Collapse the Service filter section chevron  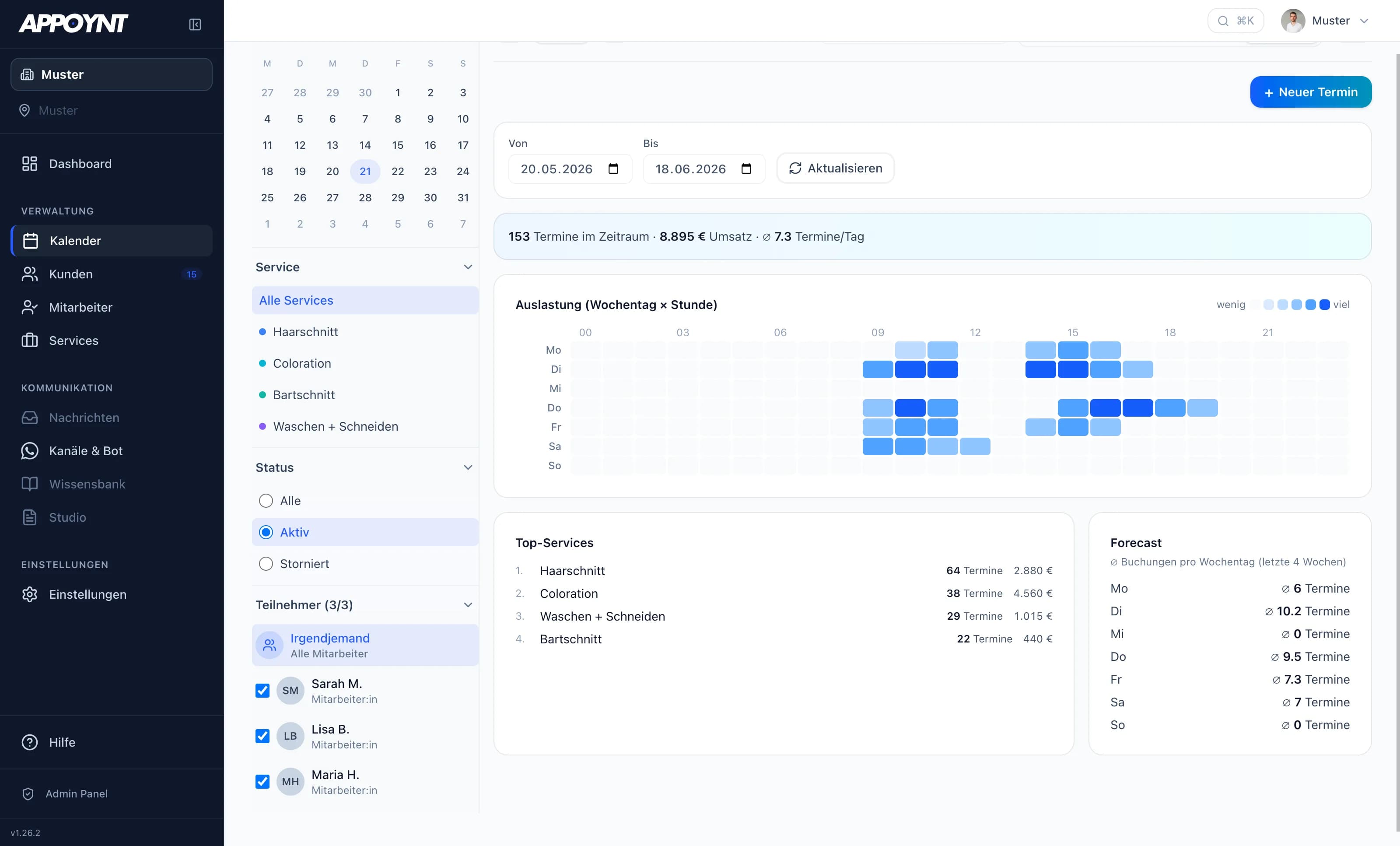click(x=468, y=267)
